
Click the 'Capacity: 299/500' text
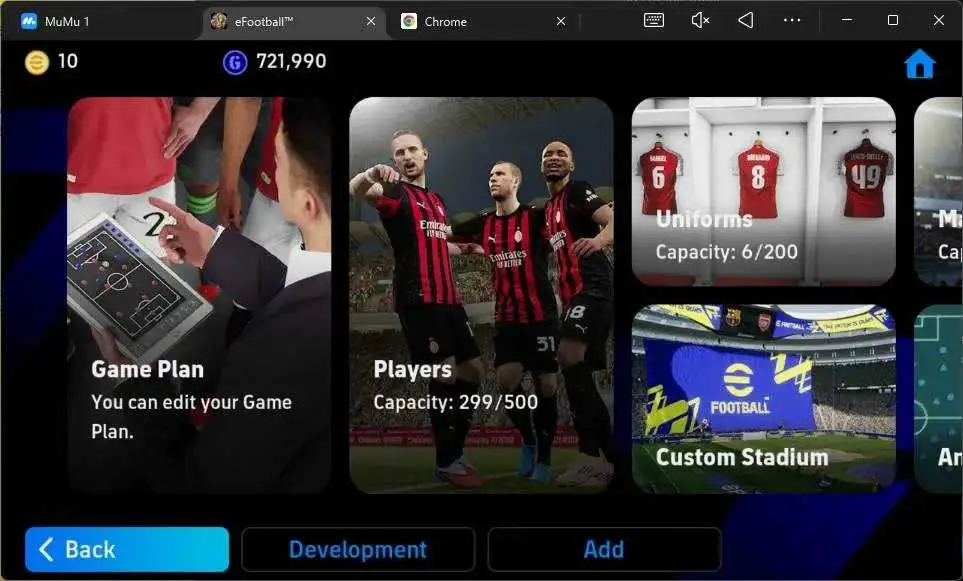click(456, 402)
